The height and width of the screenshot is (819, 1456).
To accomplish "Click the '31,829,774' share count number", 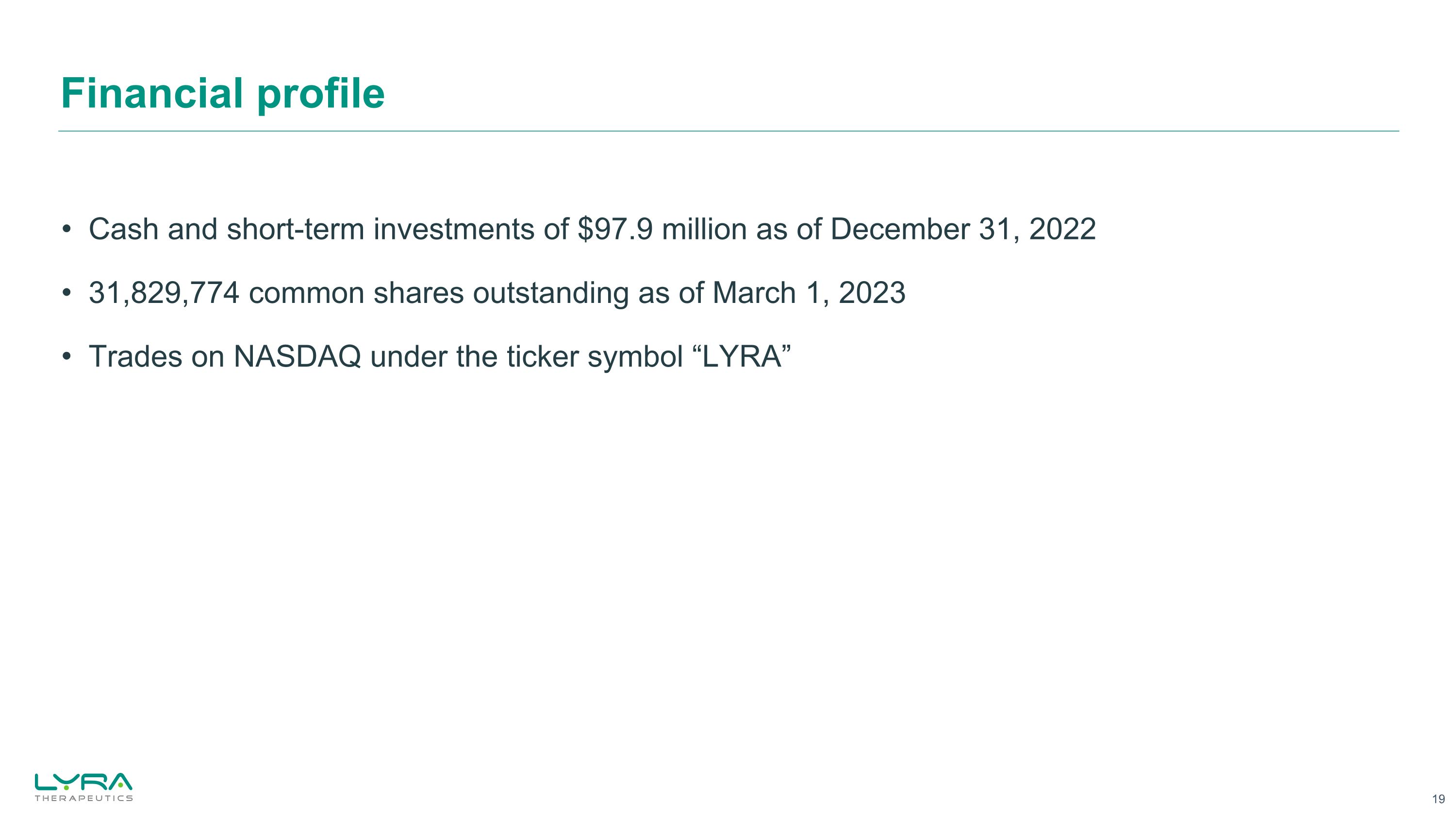I will pyautogui.click(x=164, y=293).
